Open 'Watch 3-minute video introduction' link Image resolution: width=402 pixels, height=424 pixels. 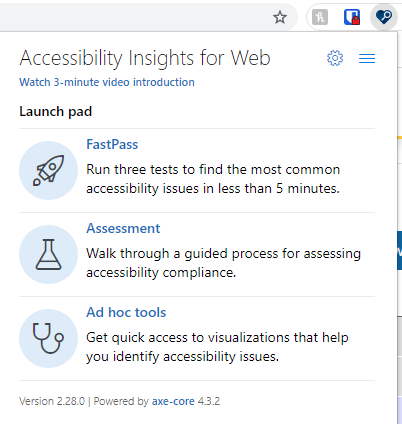107,82
